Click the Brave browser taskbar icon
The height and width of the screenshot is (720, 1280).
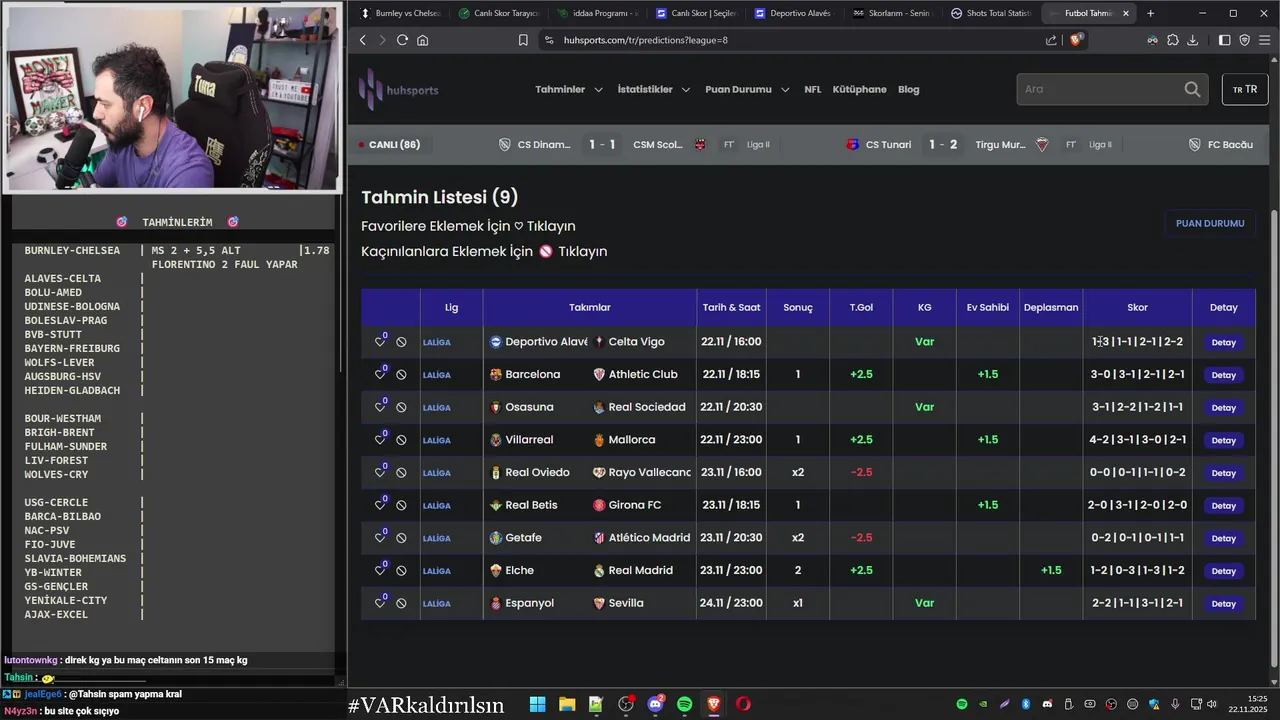pos(714,704)
